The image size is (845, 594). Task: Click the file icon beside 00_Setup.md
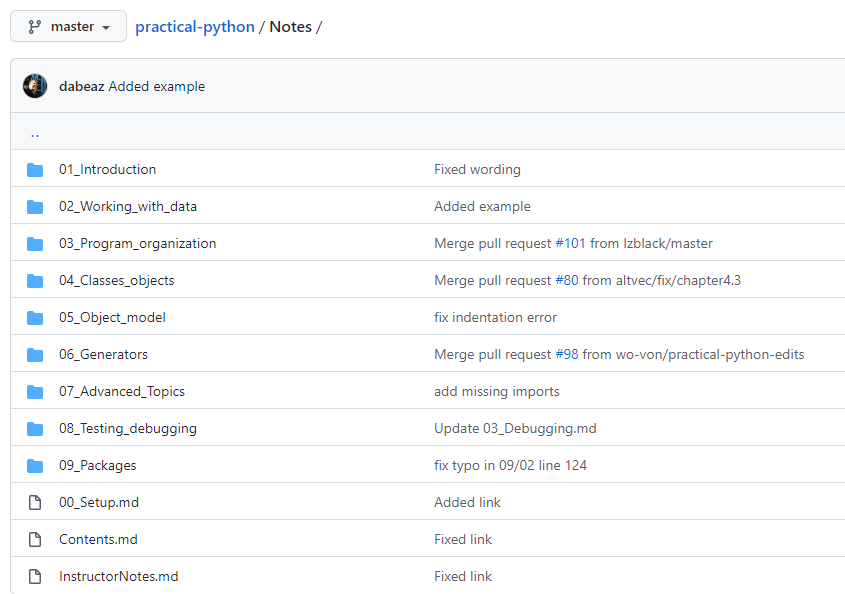click(x=35, y=503)
